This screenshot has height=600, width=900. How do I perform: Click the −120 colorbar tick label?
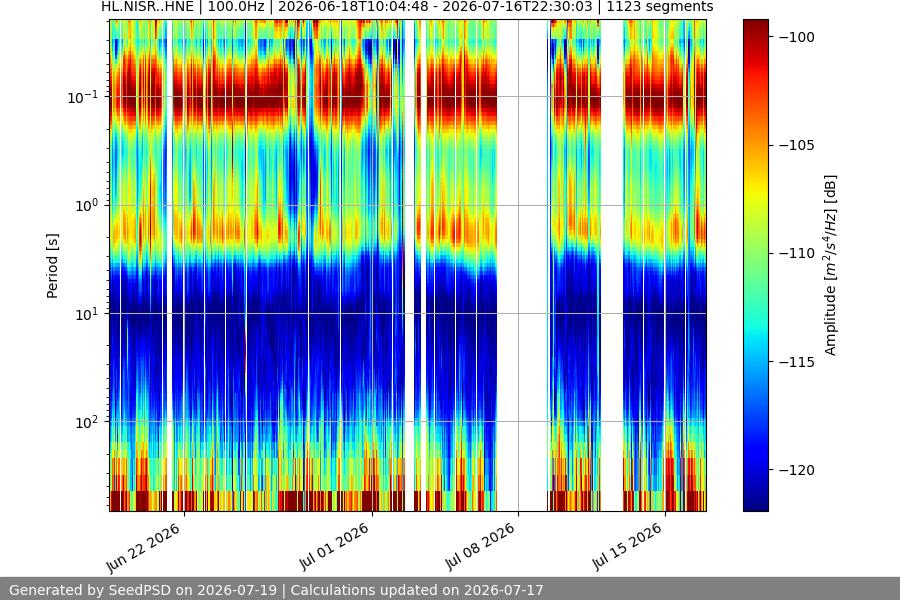tap(797, 470)
